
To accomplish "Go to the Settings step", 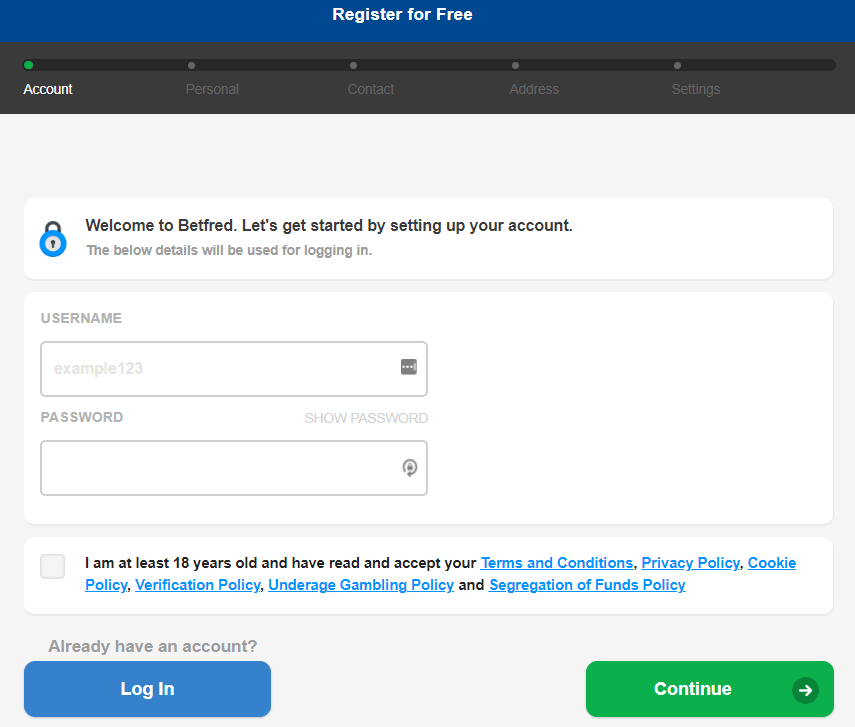I will [x=696, y=89].
